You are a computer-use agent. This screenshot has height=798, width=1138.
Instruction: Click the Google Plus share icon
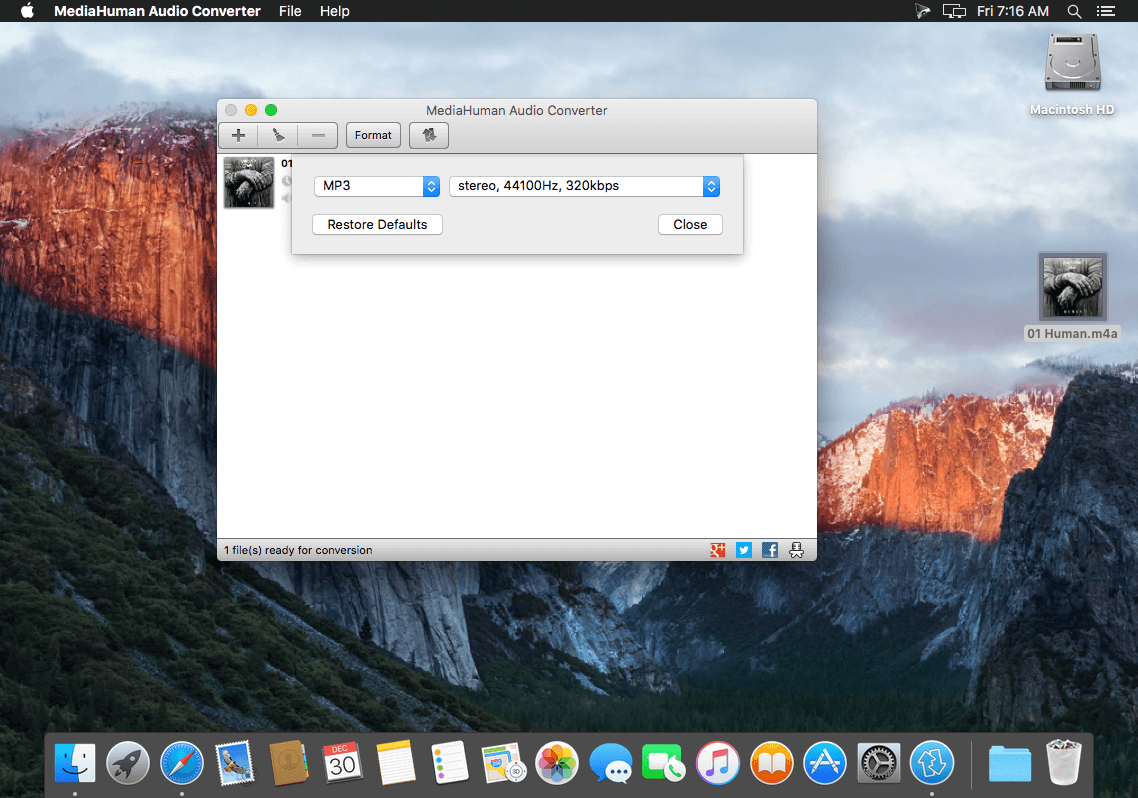718,550
